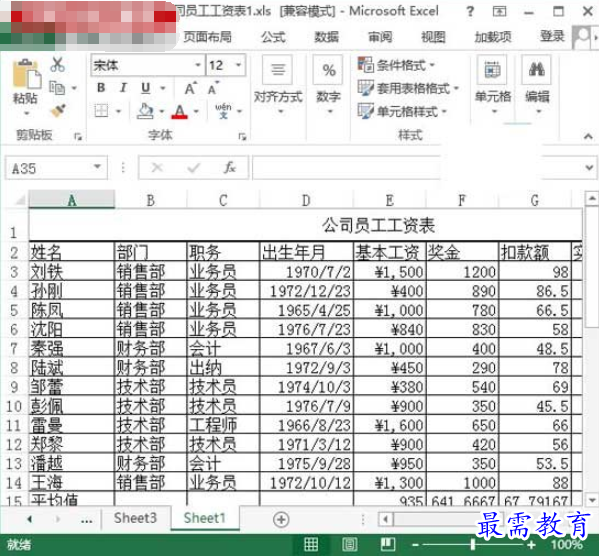The width and height of the screenshot is (599, 556).
Task: Click the Sign in (登录) link
Action: pyautogui.click(x=552, y=36)
